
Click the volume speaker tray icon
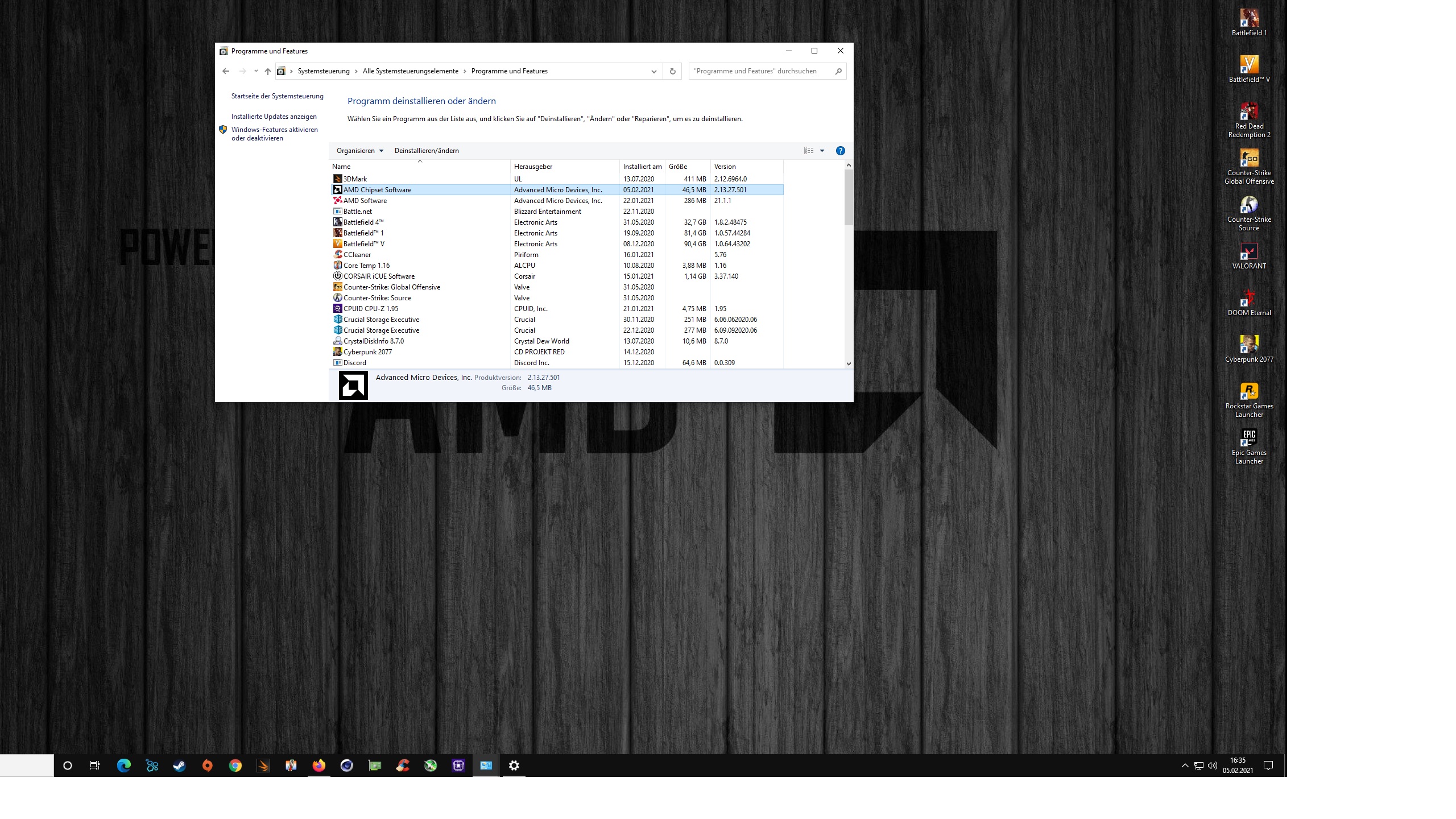click(x=1212, y=766)
